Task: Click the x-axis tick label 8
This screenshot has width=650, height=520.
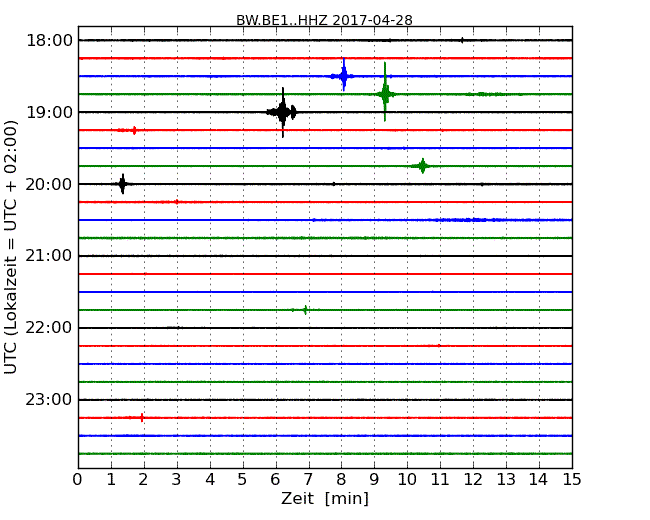Action: pyautogui.click(x=341, y=479)
